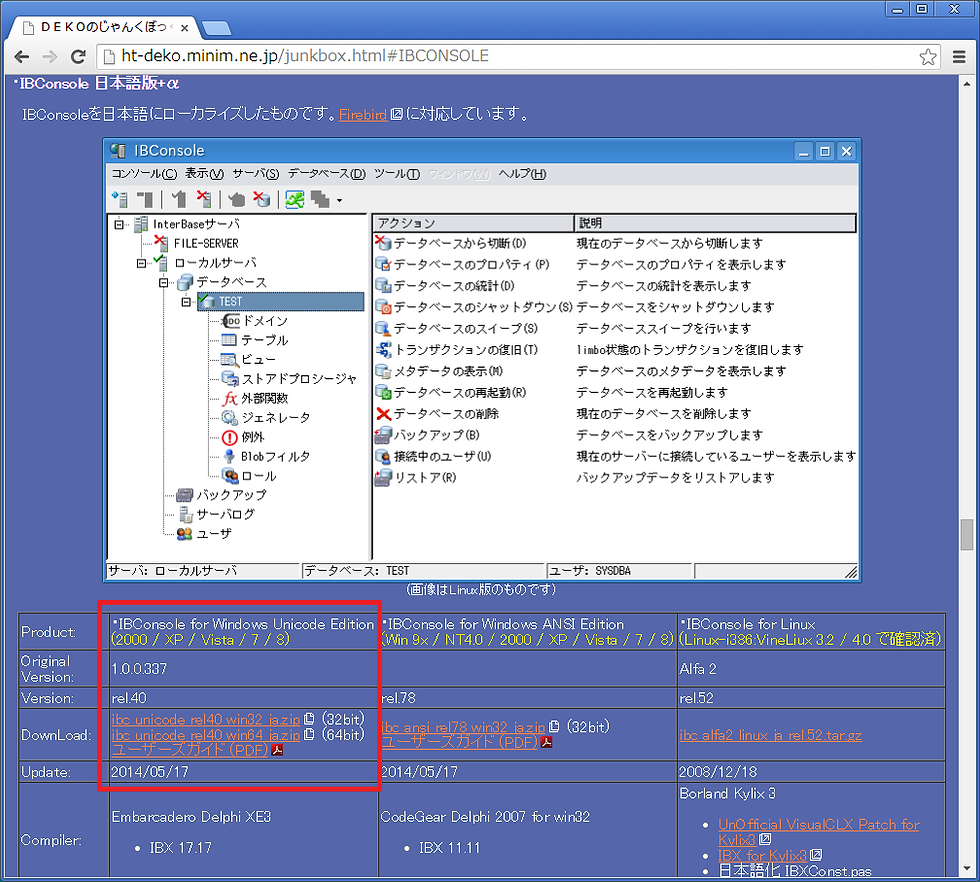Open the ツール(T) menu in IBConsole
Image resolution: width=980 pixels, height=882 pixels.
[x=397, y=174]
